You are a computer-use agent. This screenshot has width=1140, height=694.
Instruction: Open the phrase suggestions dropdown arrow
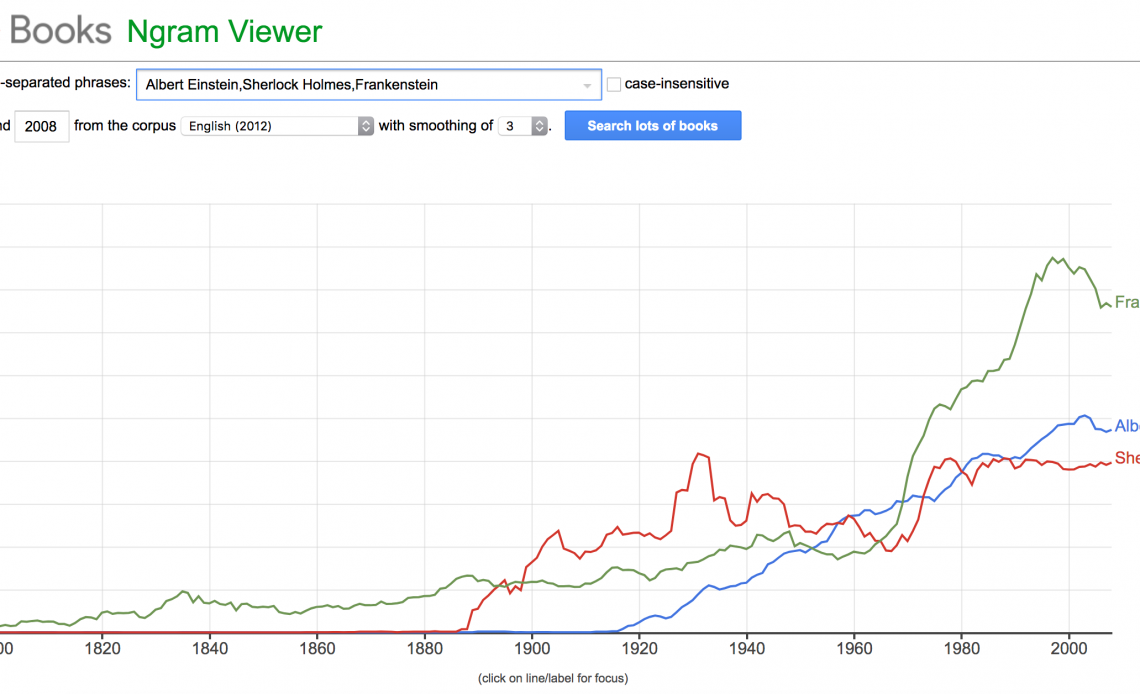pyautogui.click(x=587, y=86)
